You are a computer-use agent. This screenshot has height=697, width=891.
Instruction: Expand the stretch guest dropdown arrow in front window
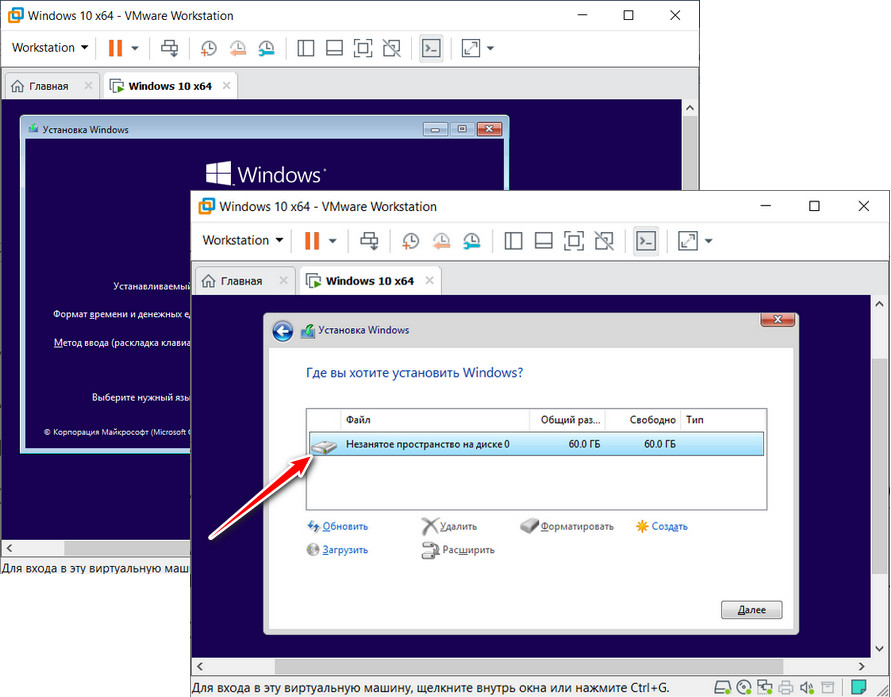point(709,240)
